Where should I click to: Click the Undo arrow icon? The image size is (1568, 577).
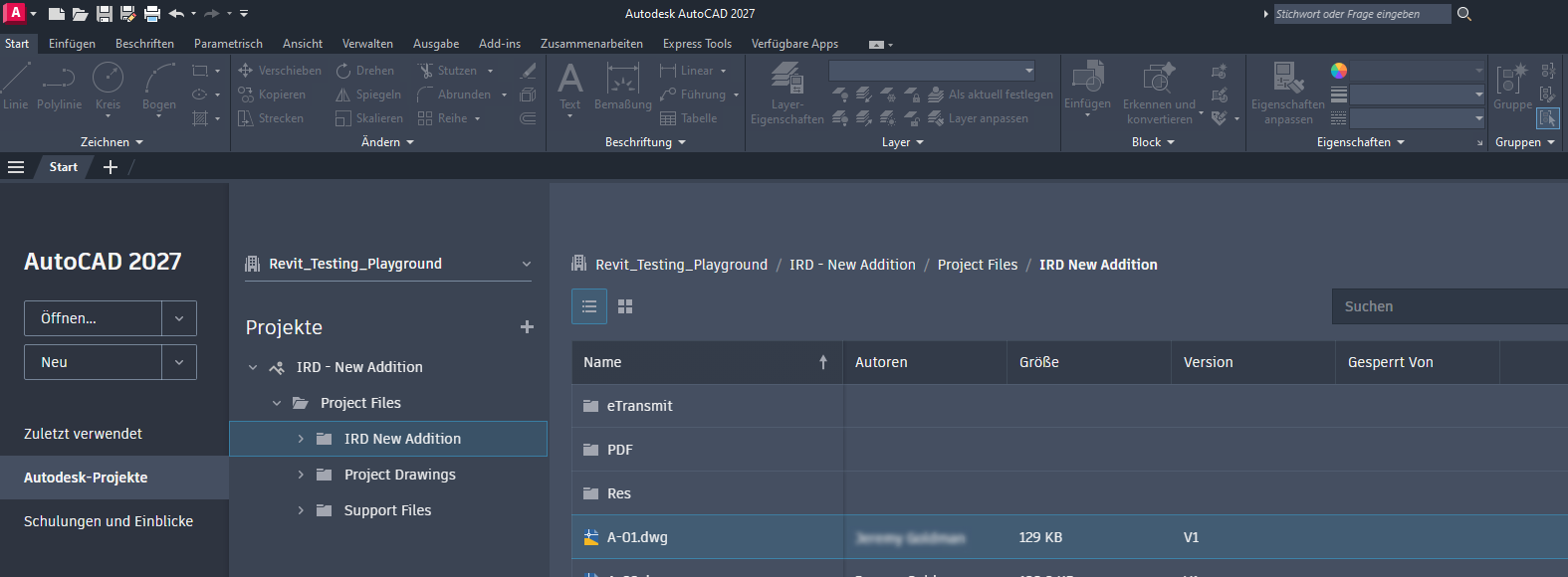click(x=176, y=14)
